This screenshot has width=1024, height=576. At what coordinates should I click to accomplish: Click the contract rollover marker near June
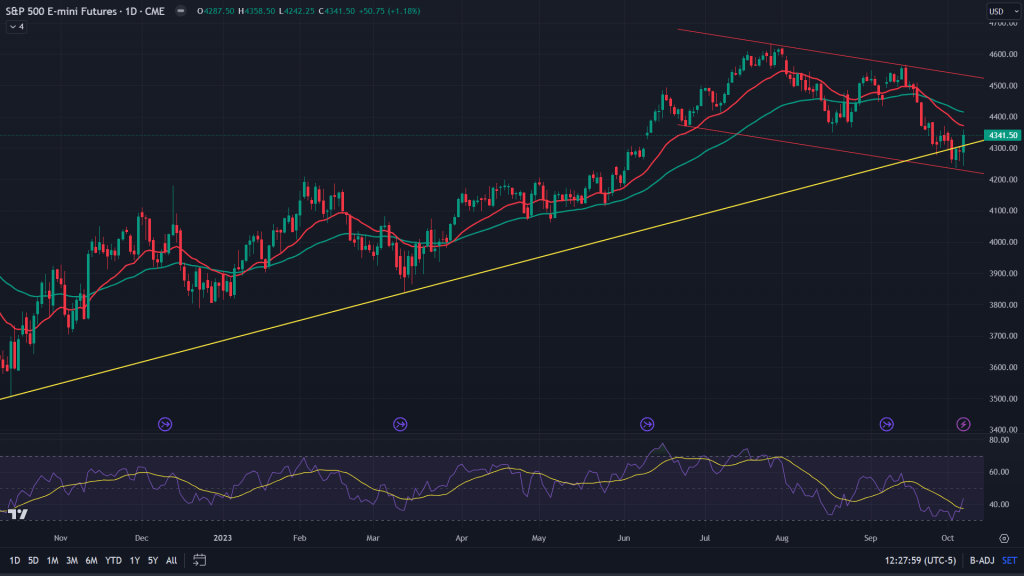[647, 424]
